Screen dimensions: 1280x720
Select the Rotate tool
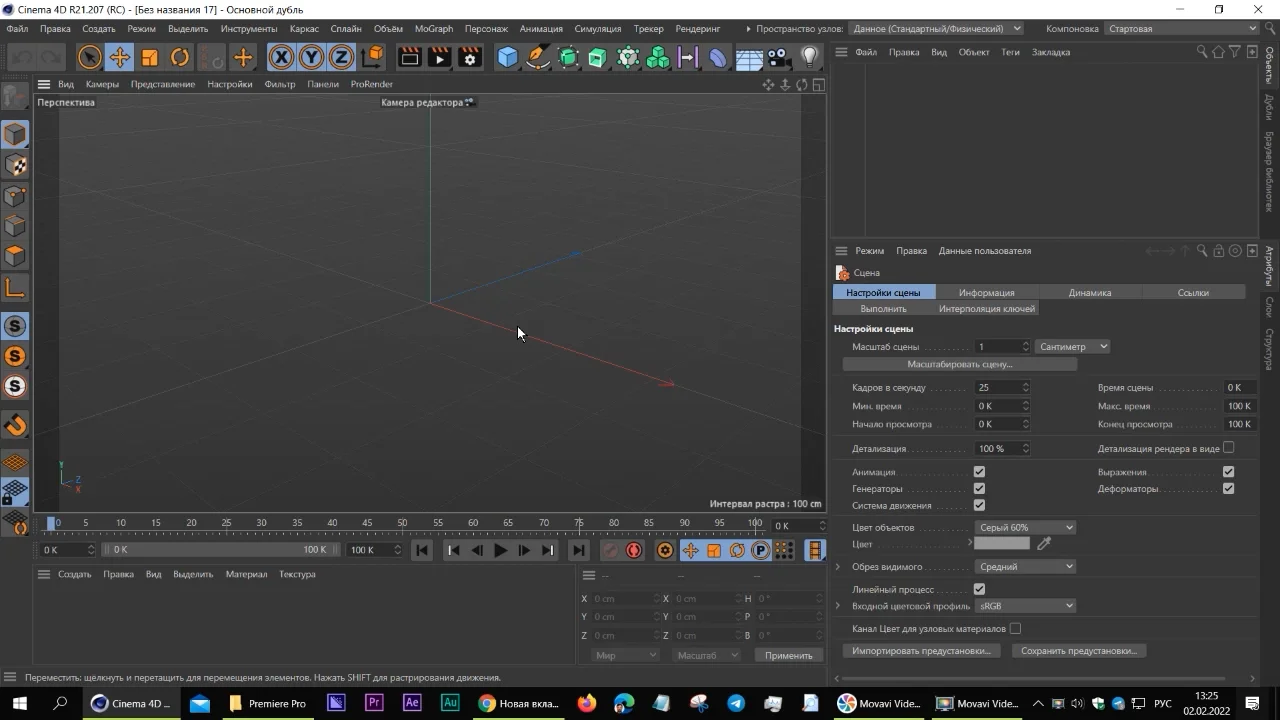tap(180, 58)
